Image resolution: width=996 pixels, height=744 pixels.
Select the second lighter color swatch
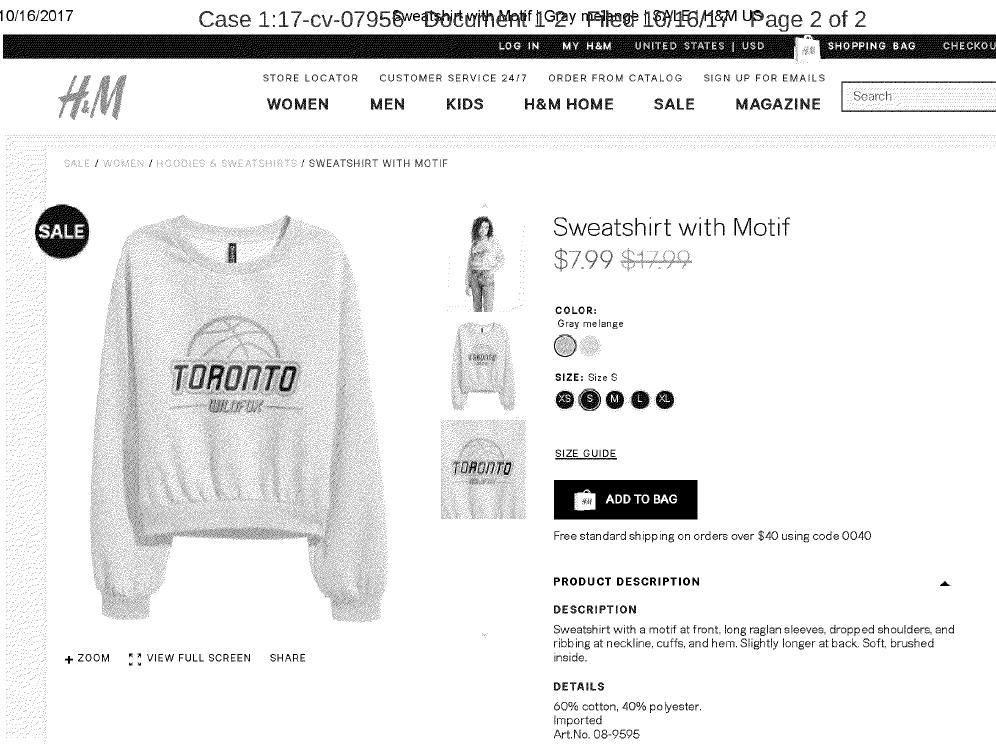(x=590, y=346)
